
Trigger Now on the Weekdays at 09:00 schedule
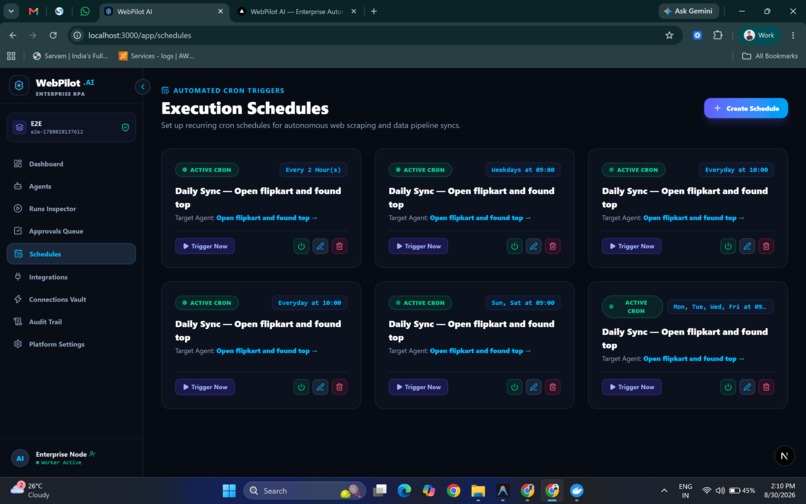point(418,246)
